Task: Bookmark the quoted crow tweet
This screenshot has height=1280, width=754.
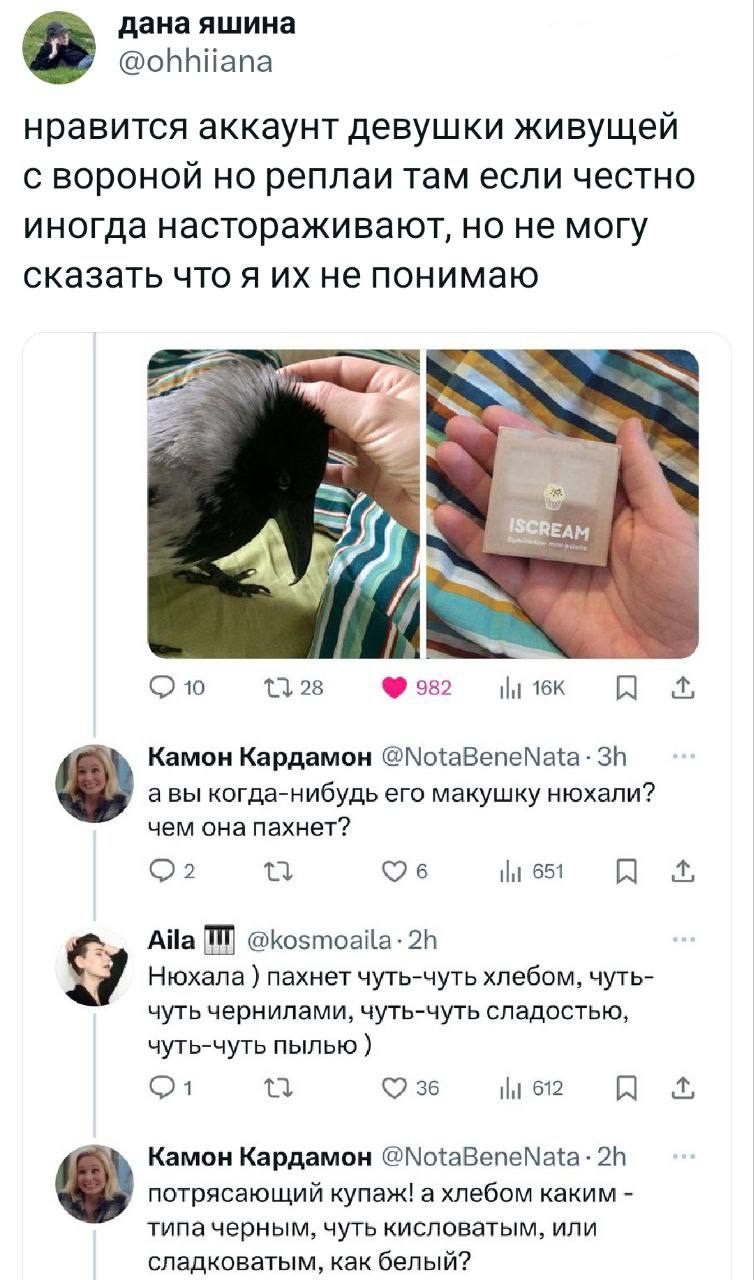Action: [x=625, y=688]
